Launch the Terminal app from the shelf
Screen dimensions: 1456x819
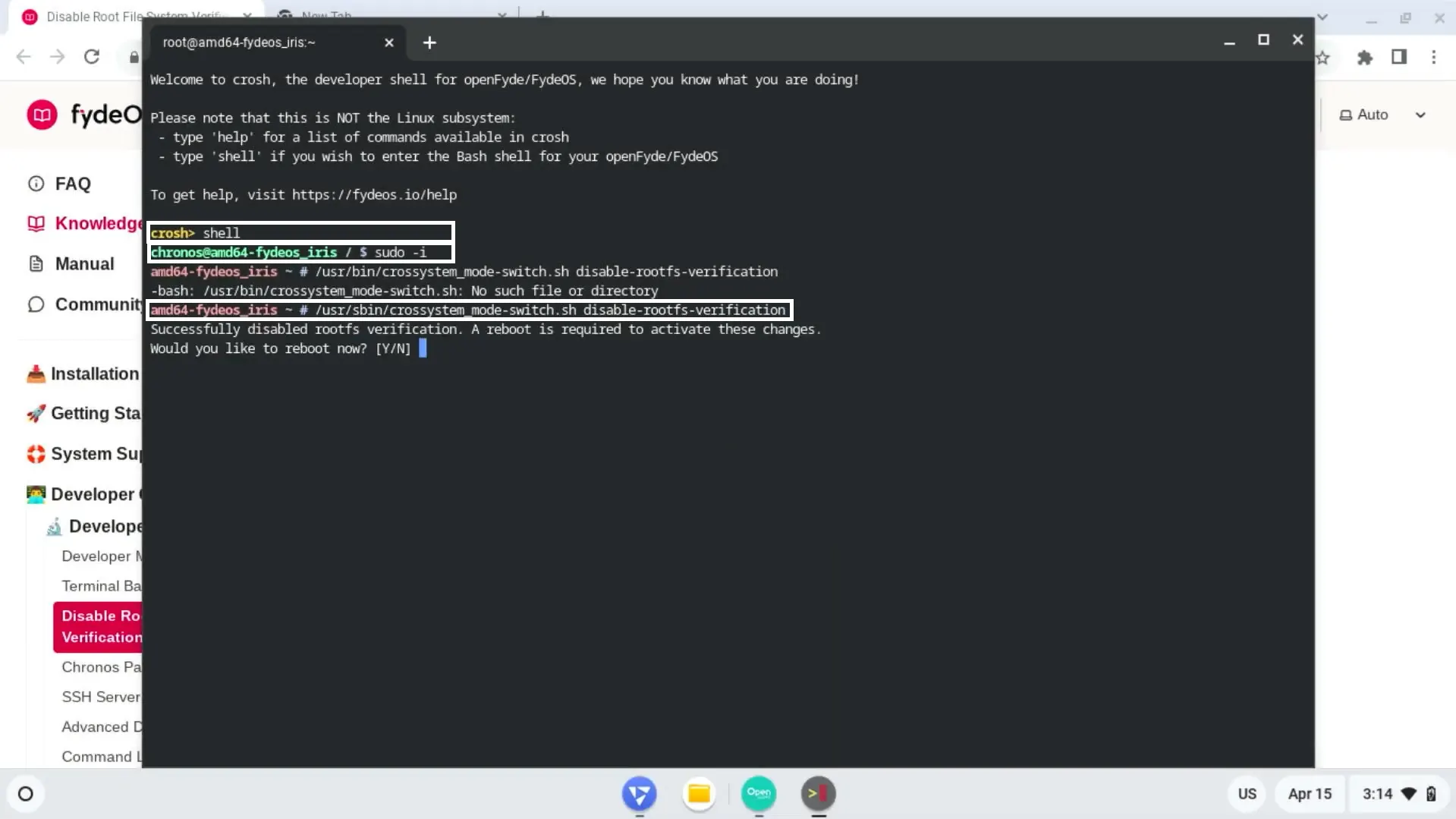[x=818, y=793]
